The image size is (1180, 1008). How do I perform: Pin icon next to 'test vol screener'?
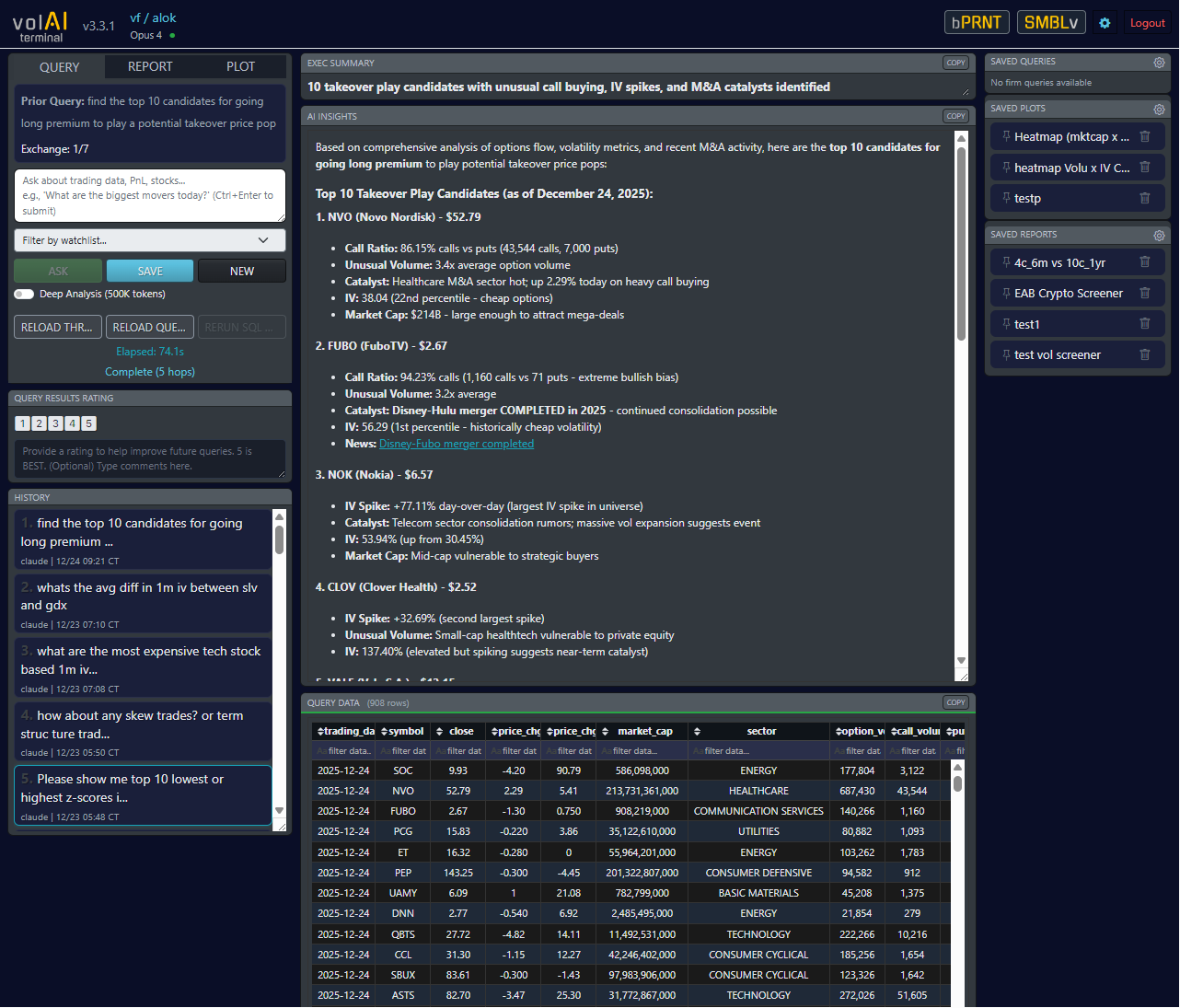coord(1006,355)
